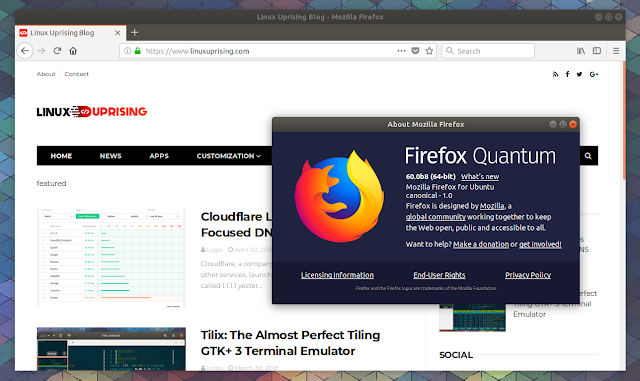Toggle the sidebars button
Image resolution: width=640 pixels, height=381 pixels.
597,51
